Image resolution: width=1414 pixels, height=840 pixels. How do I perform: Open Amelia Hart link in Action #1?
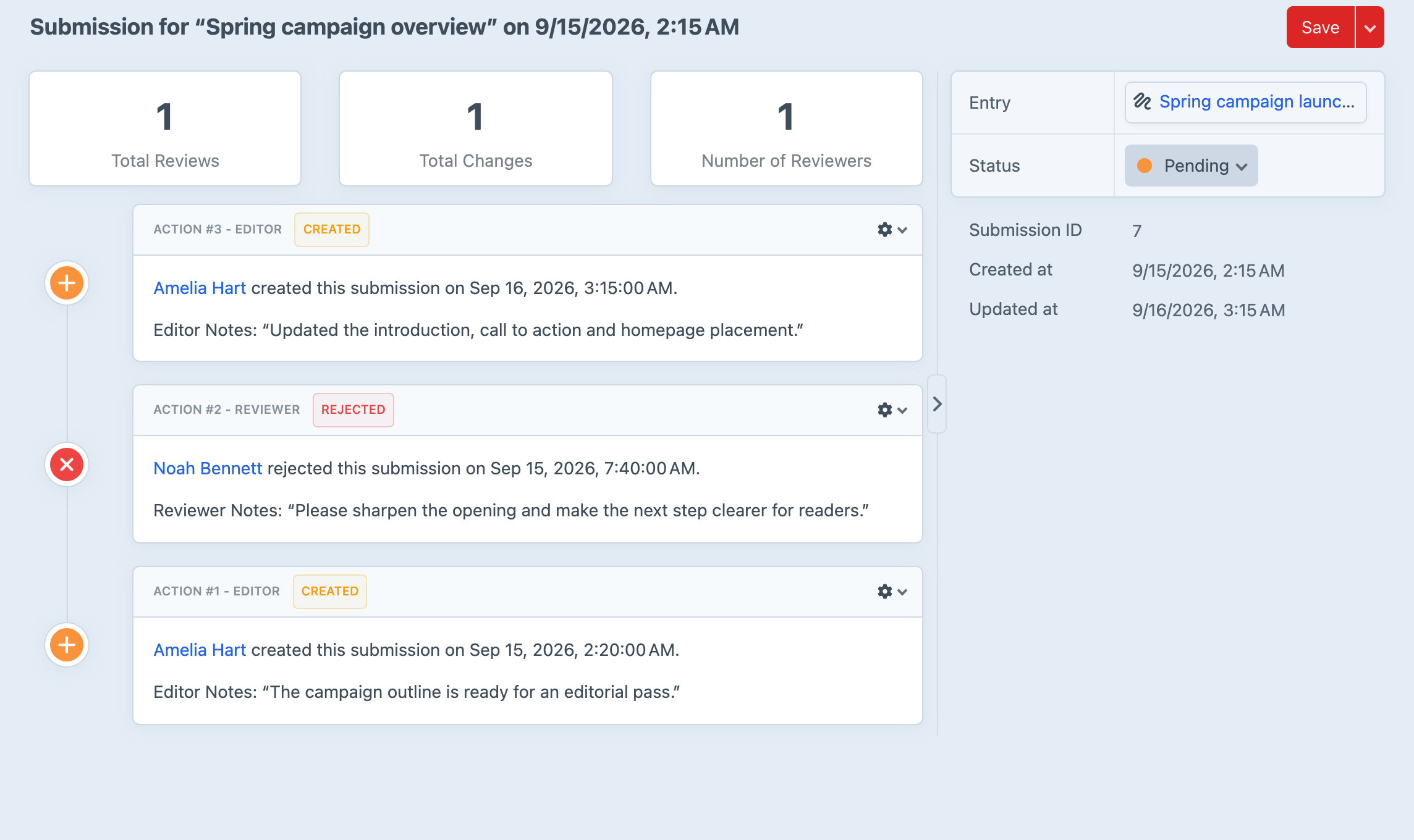pyautogui.click(x=200, y=650)
